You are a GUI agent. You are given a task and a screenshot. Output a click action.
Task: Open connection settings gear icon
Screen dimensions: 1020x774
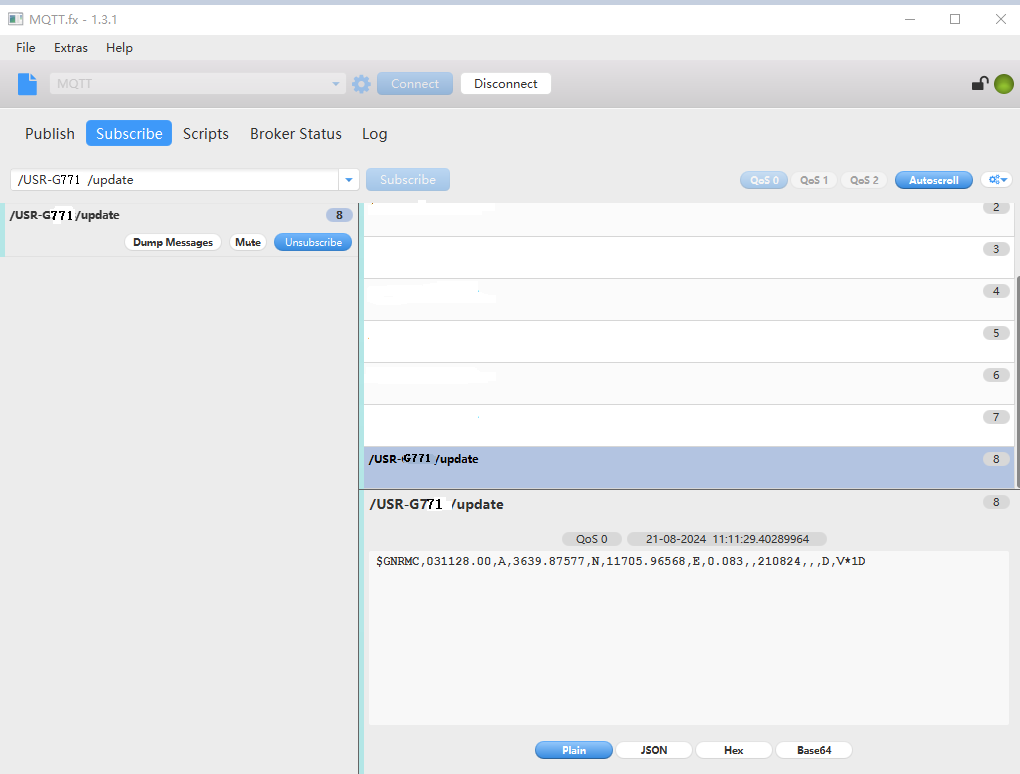click(361, 84)
